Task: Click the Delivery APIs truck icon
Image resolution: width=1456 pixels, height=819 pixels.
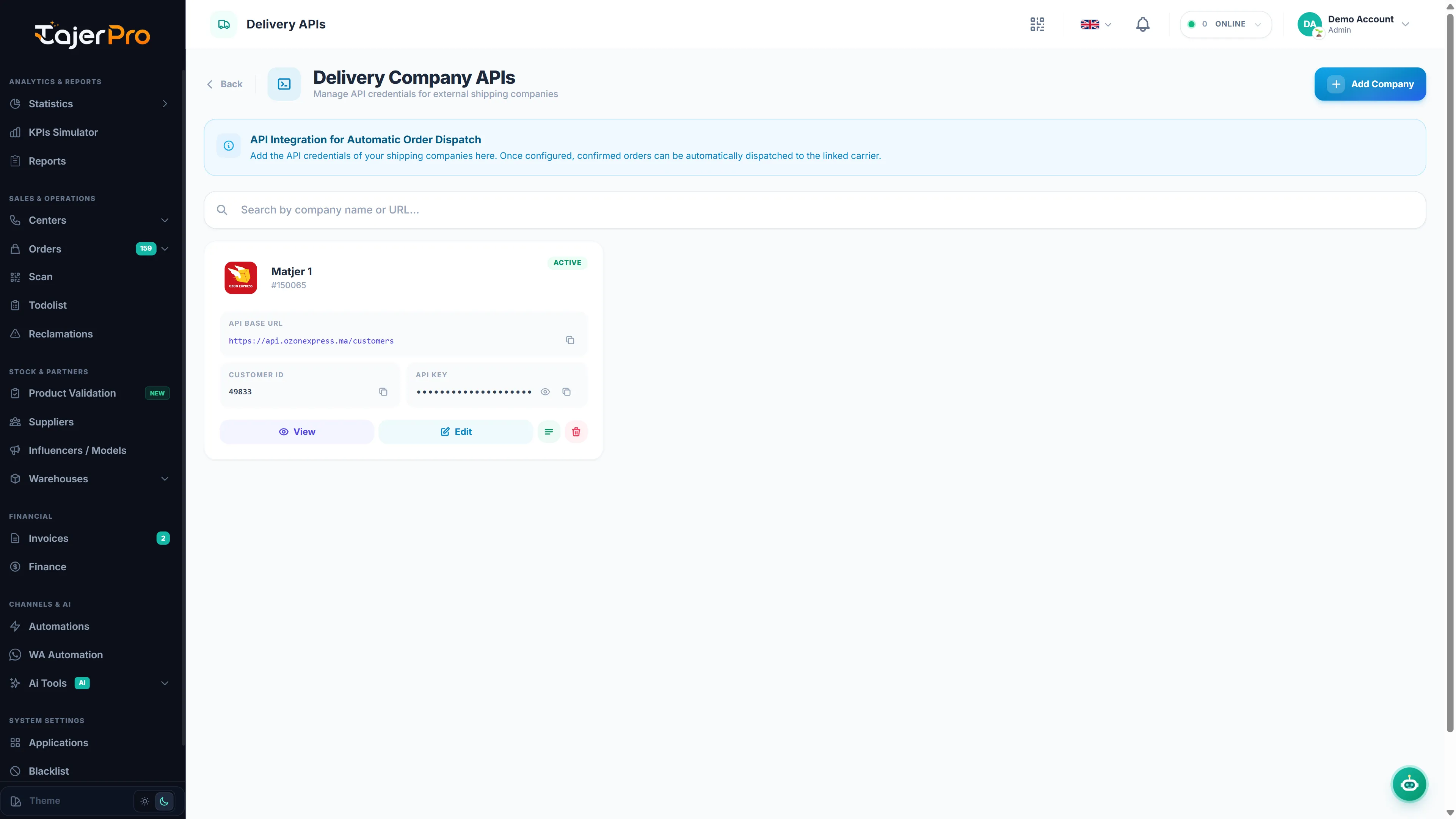Action: pos(224,24)
